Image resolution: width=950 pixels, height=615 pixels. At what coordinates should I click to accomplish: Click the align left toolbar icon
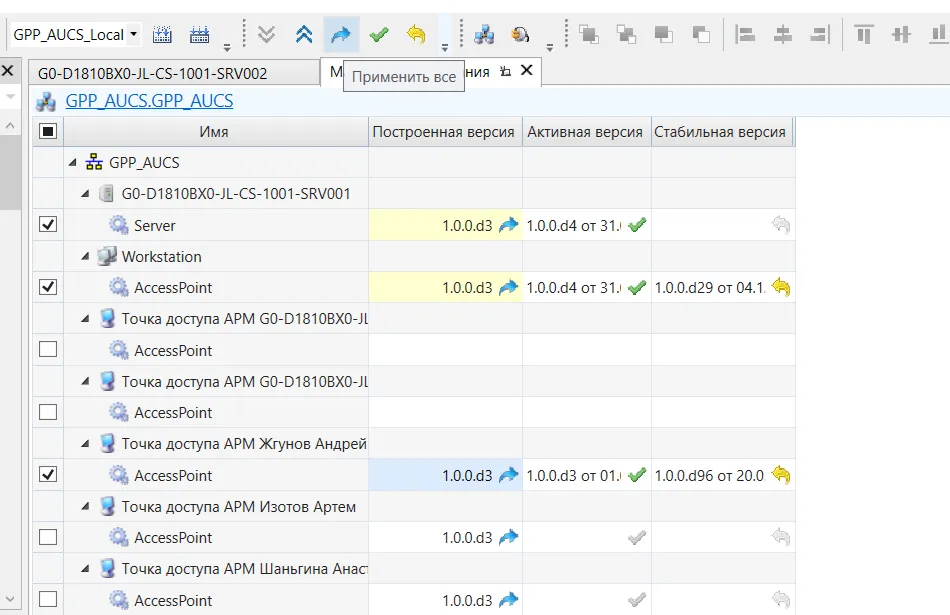pyautogui.click(x=745, y=35)
